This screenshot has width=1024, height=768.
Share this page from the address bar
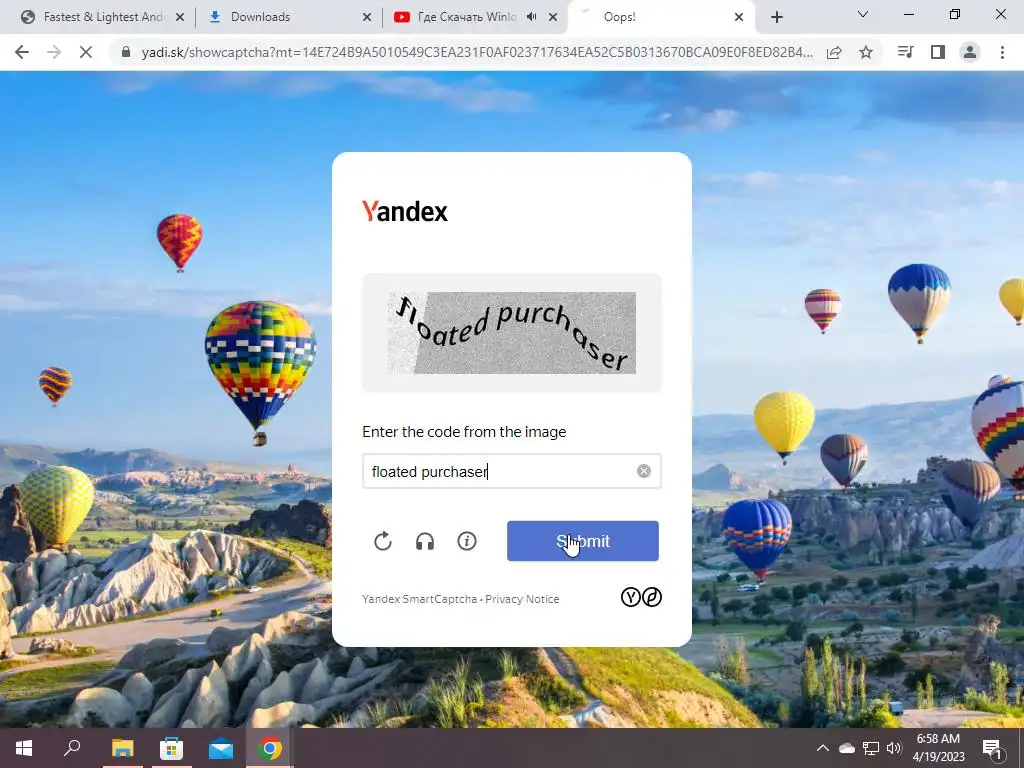[x=834, y=52]
